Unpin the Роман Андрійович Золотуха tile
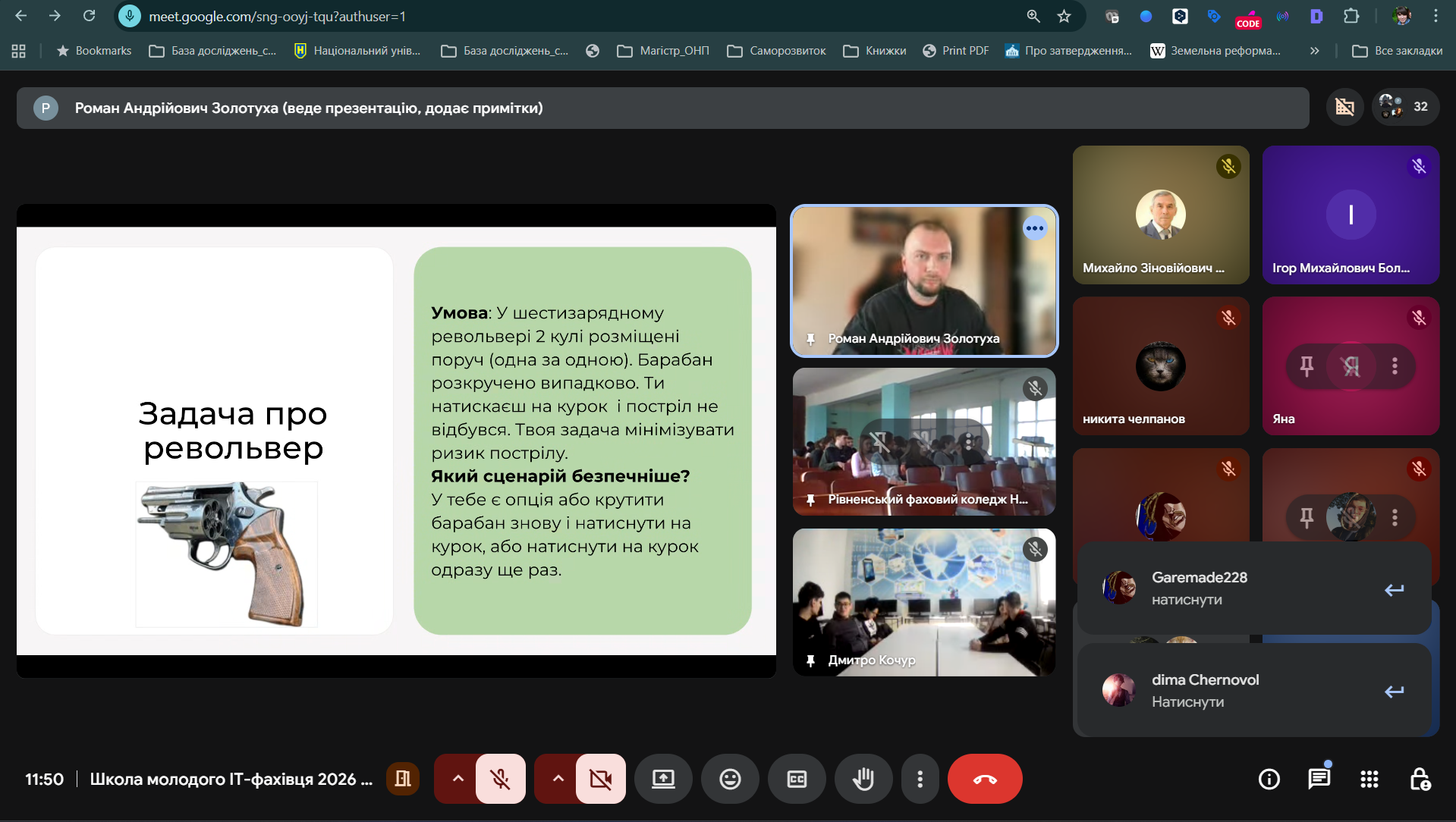Viewport: 1456px width, 822px height. [x=810, y=339]
